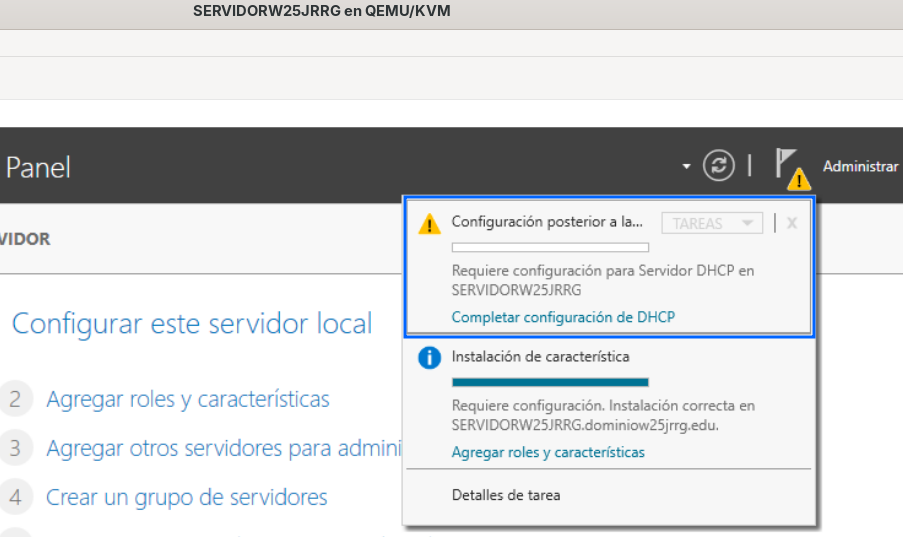This screenshot has height=537, width=903.
Task: Click the info icon of feature installation
Action: pyautogui.click(x=429, y=358)
